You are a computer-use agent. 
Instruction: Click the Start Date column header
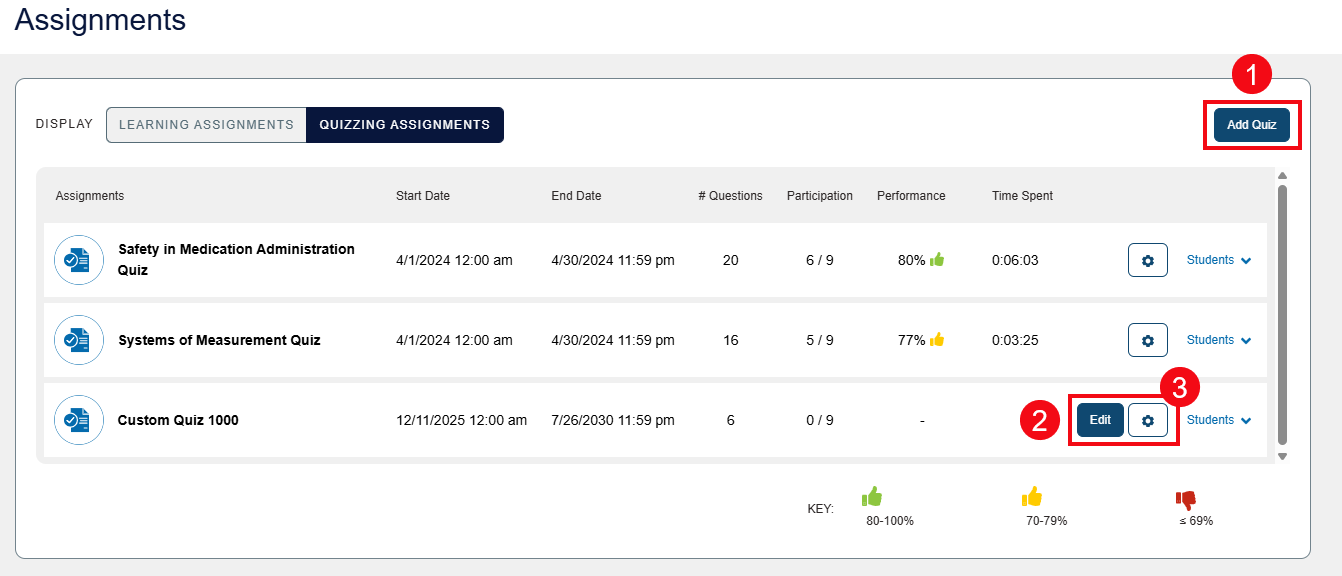point(422,195)
